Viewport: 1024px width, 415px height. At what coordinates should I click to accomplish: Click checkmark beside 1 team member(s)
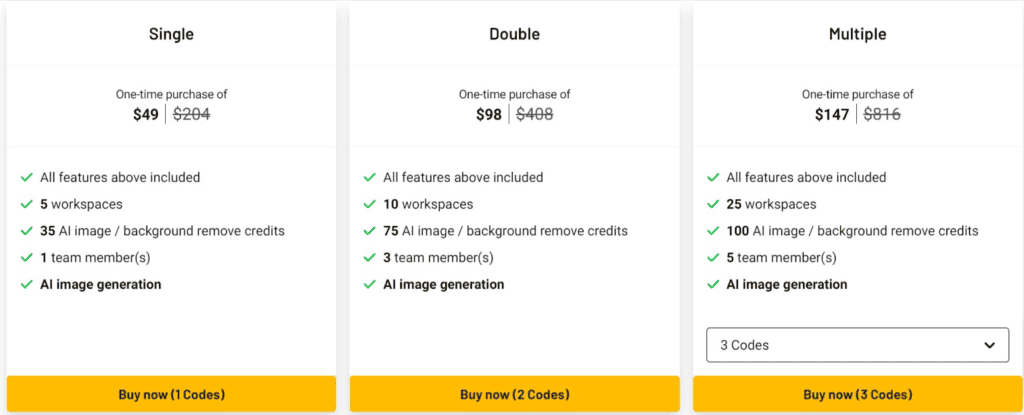[x=27, y=258]
